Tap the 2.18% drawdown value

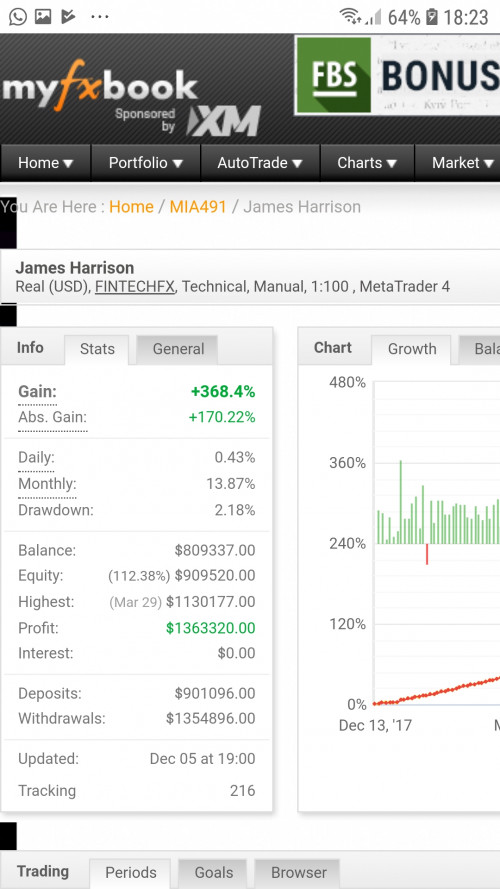(x=235, y=510)
